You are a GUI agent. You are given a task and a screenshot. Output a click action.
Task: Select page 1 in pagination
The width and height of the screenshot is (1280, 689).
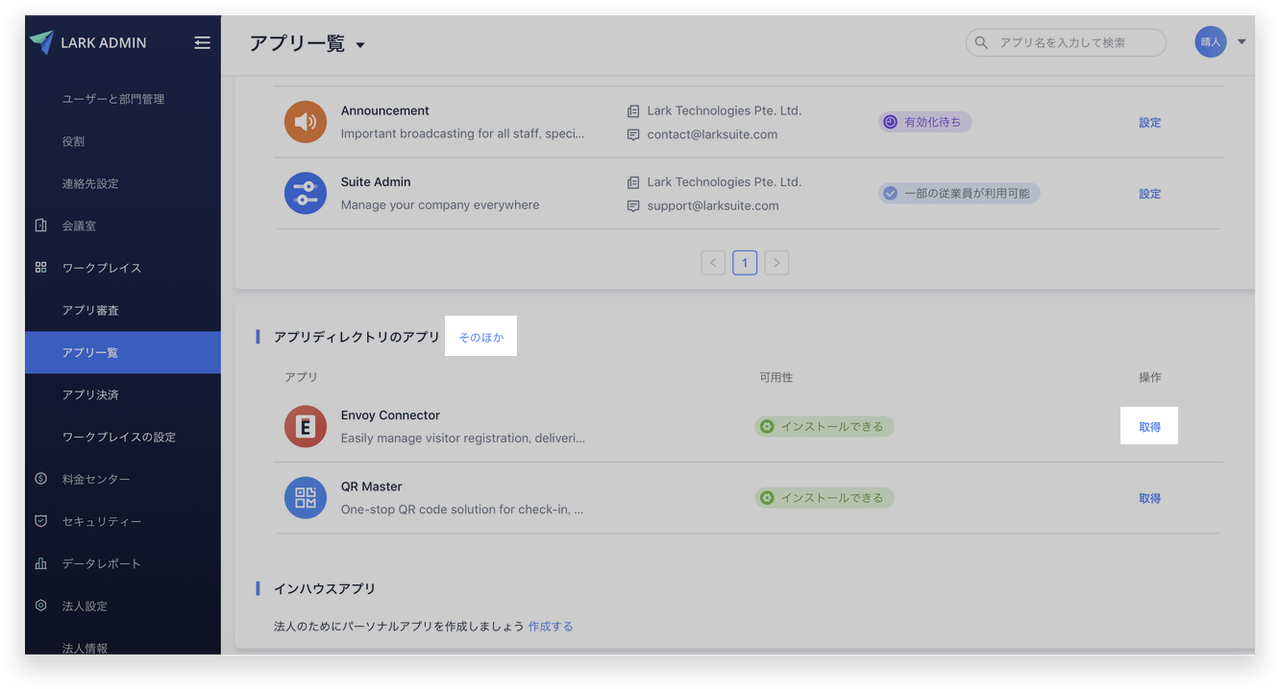[744, 263]
